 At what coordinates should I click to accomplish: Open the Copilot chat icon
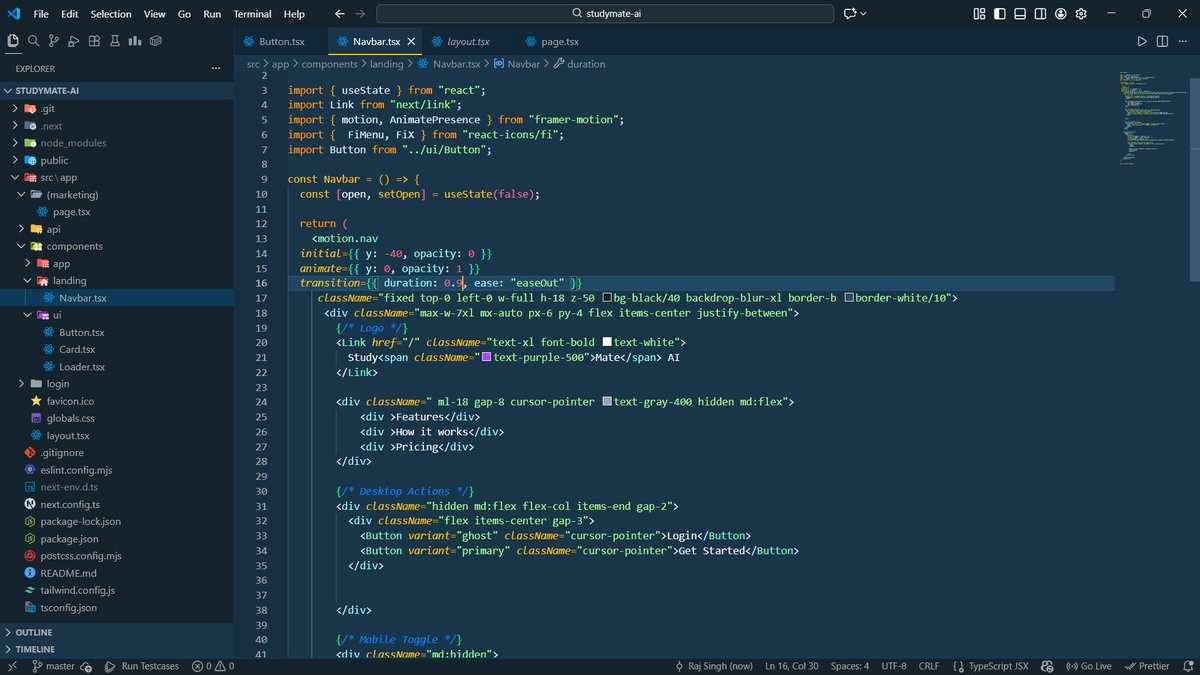pyautogui.click(x=850, y=14)
